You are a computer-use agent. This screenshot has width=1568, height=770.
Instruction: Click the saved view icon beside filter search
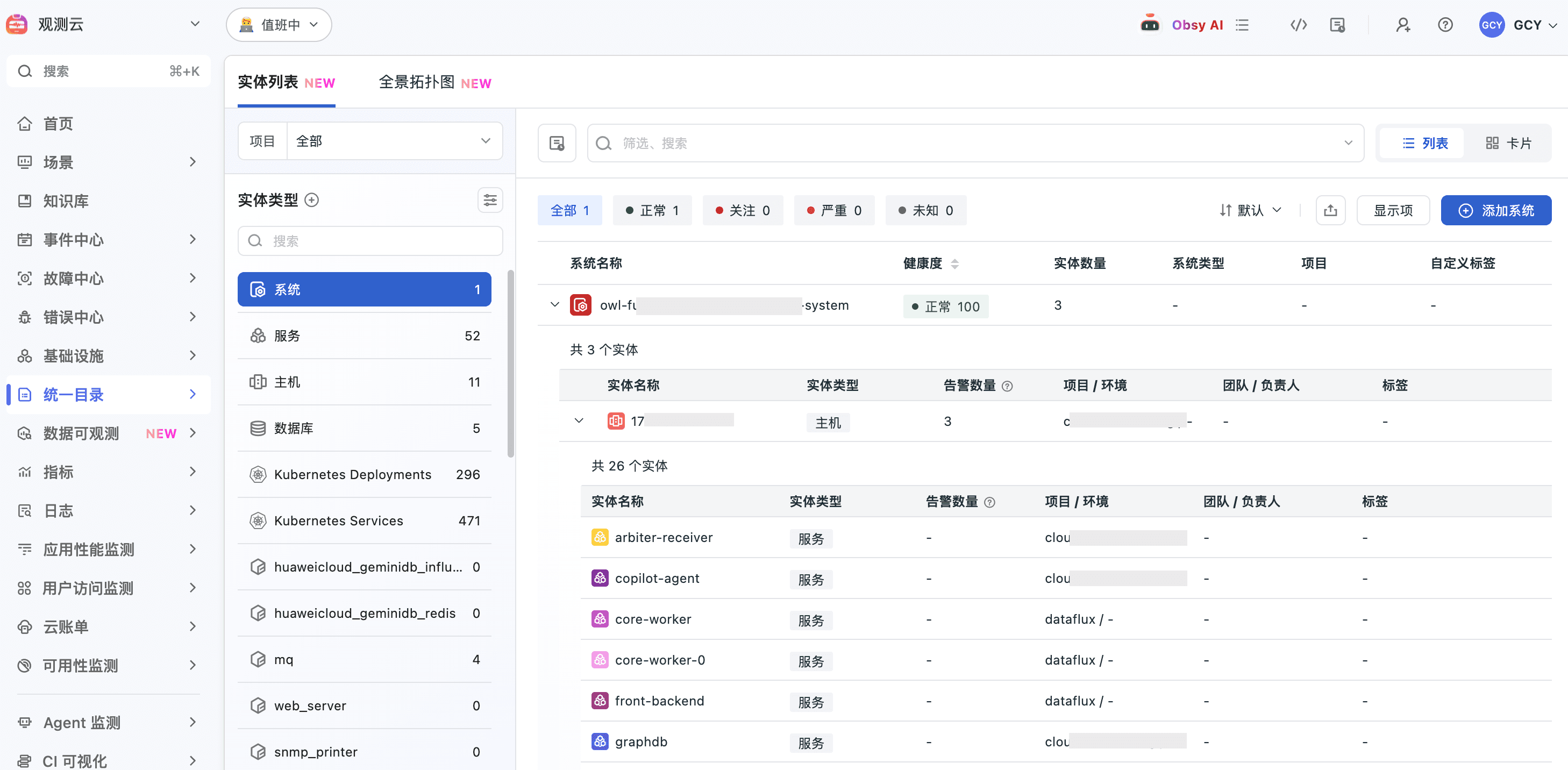coord(557,143)
